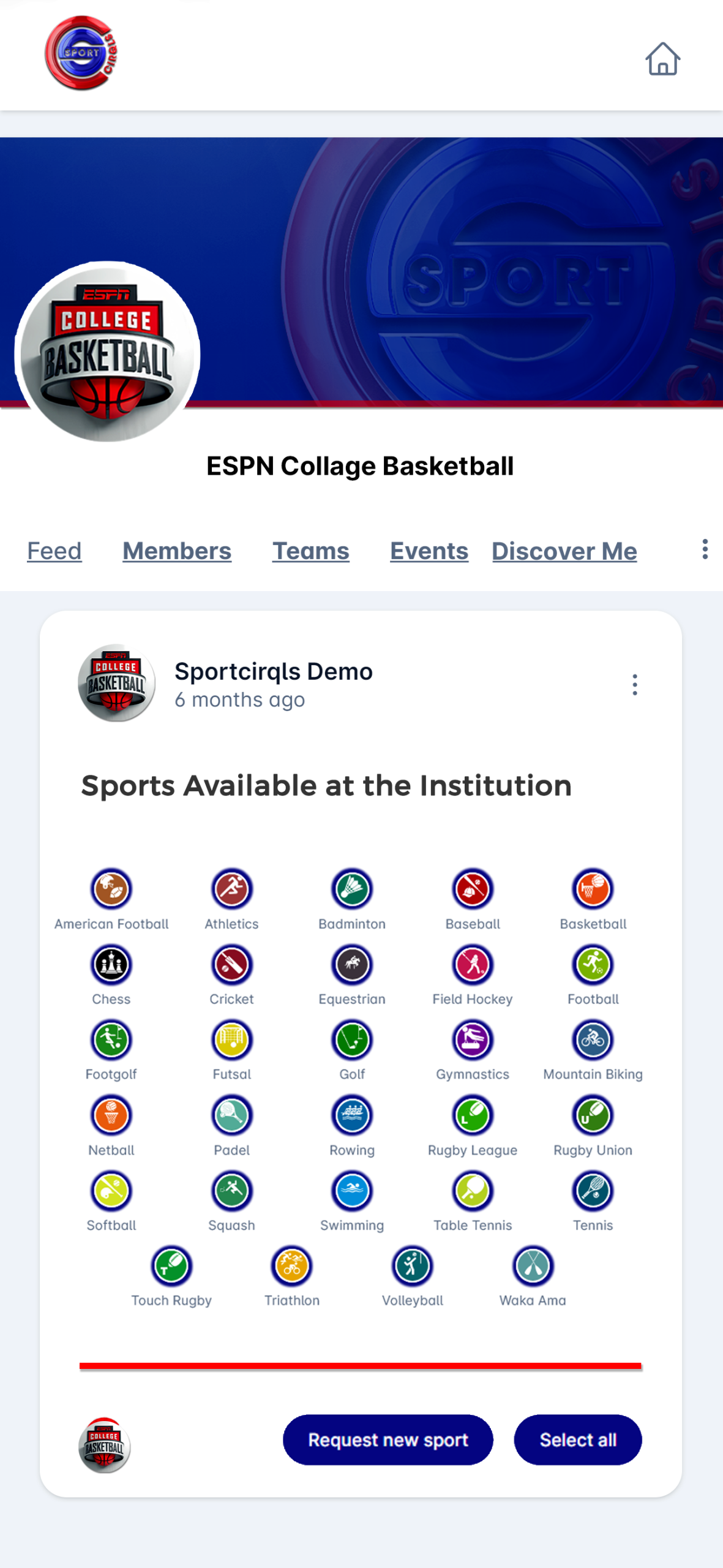Click the ESPN College Basketball profile picture
The width and height of the screenshot is (723, 1568).
point(108,352)
